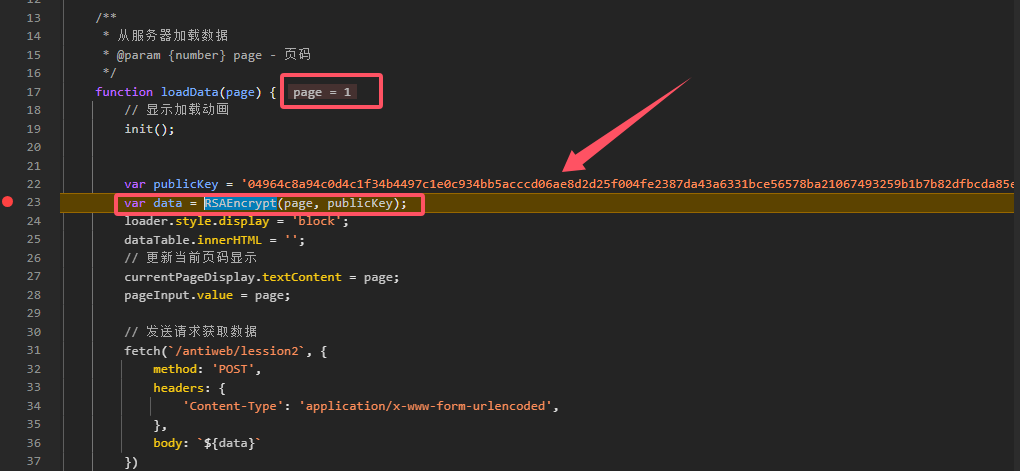Click the init() call on line 19
Screen dimensions: 1020x471
tap(149, 129)
